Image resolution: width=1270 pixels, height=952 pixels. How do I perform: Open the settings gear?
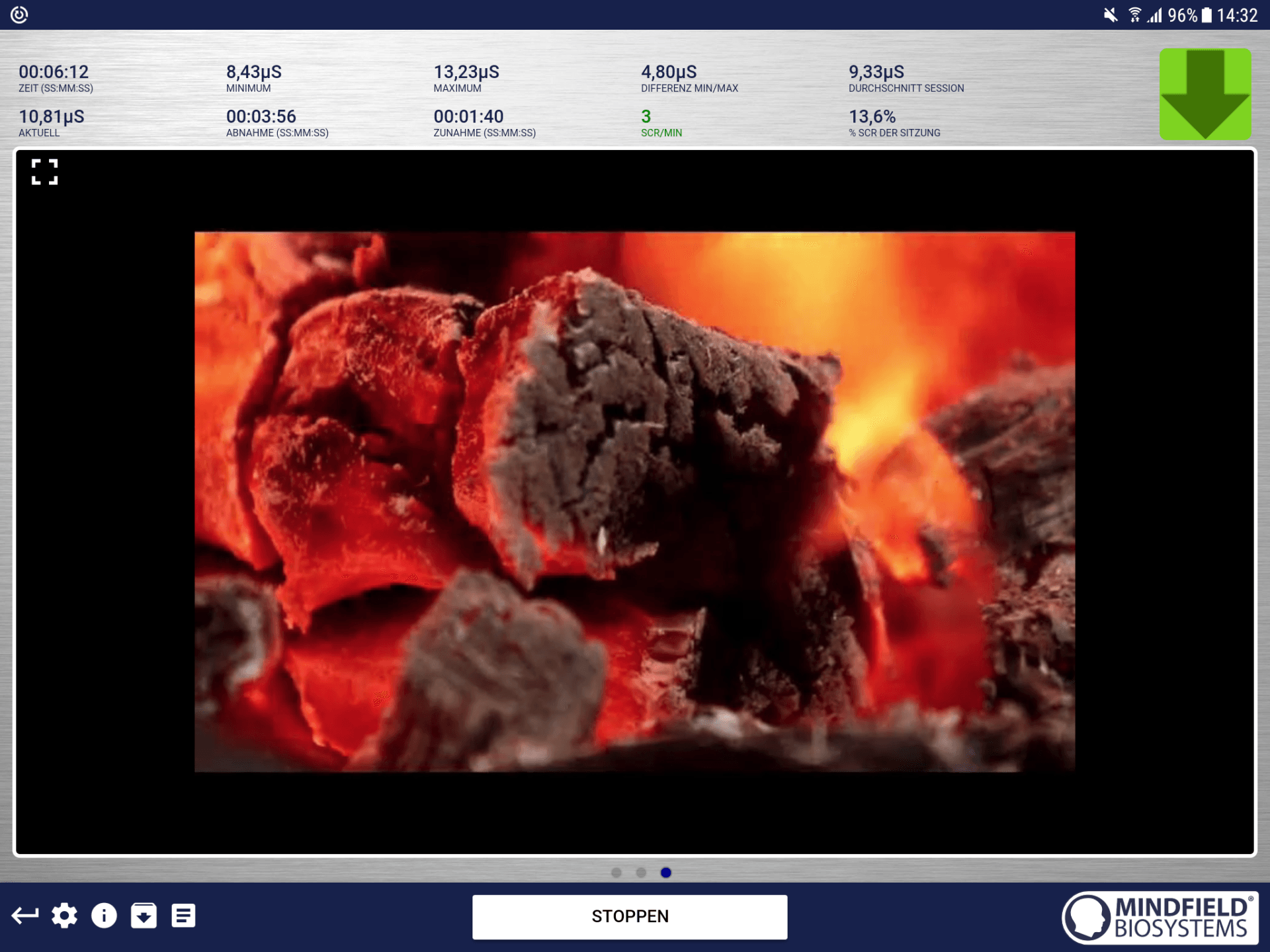click(x=64, y=916)
